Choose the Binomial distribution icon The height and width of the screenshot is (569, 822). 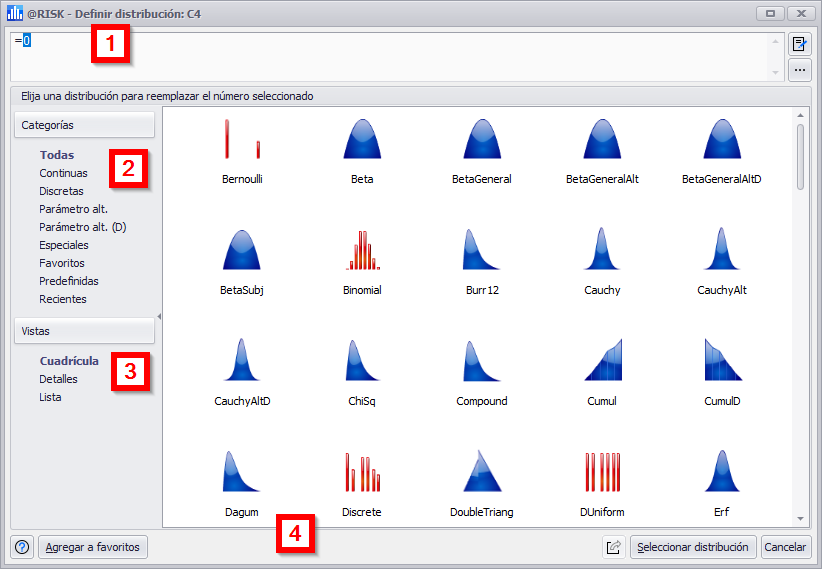tap(362, 251)
